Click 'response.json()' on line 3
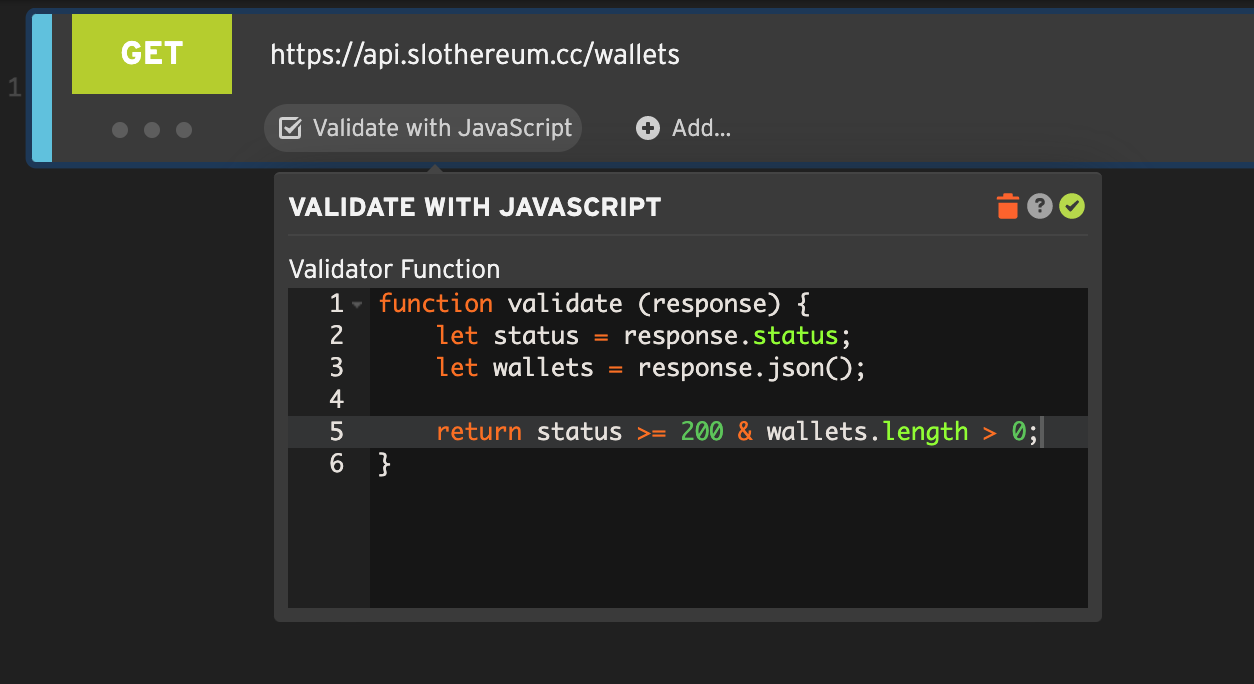Image resolution: width=1254 pixels, height=684 pixels. (747, 368)
